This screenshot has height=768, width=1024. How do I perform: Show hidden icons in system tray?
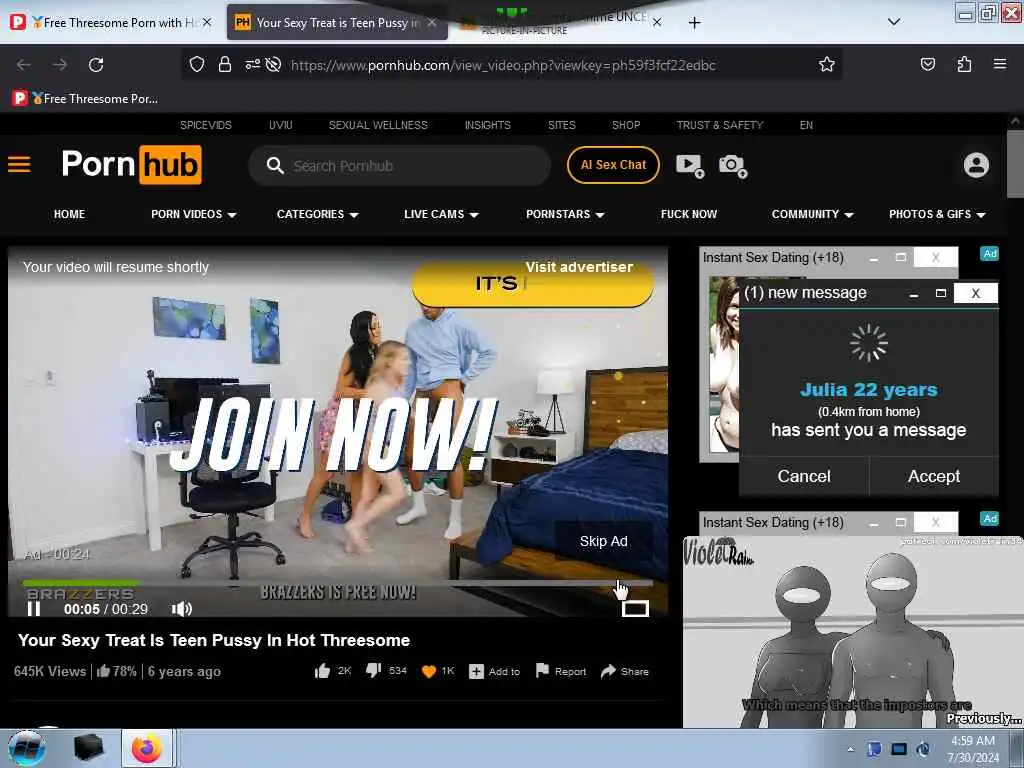point(850,749)
